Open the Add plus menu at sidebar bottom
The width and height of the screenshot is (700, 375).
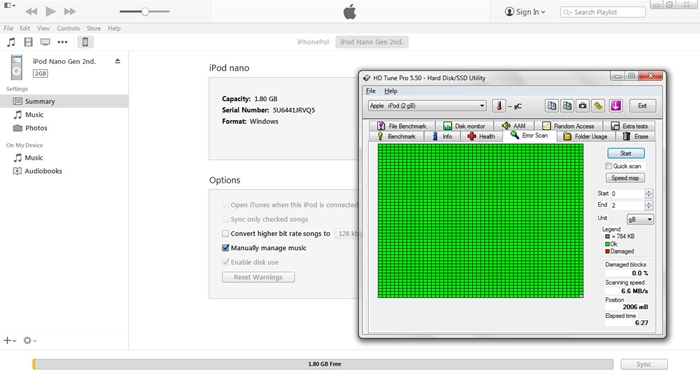[x=10, y=341]
